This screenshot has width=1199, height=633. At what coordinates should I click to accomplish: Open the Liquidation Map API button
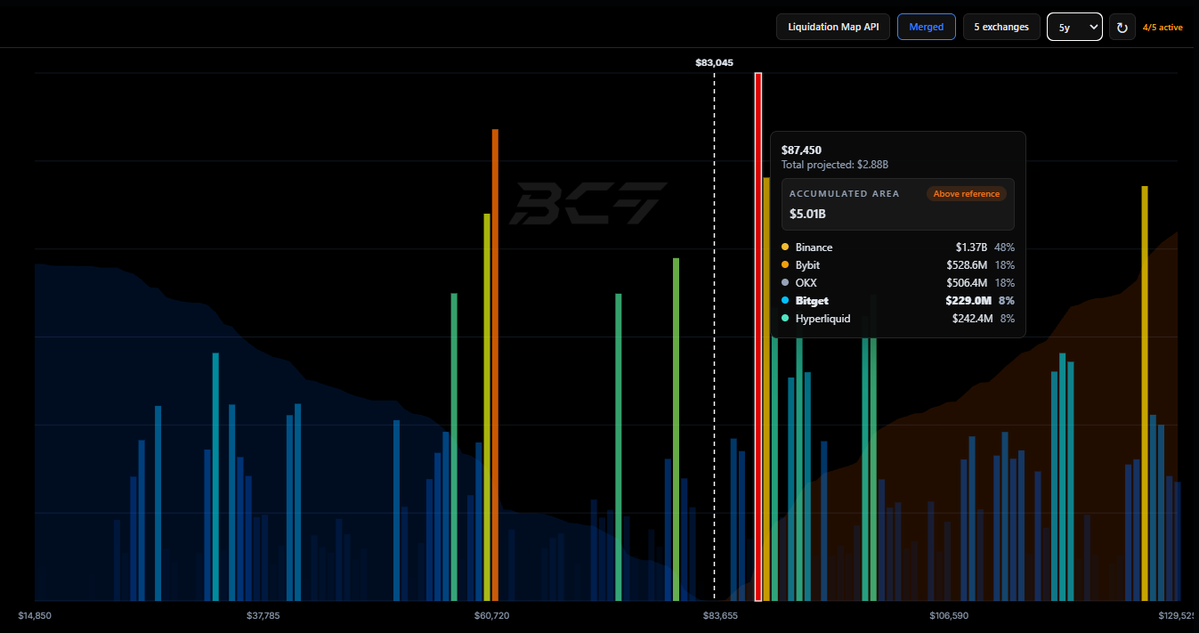[833, 27]
